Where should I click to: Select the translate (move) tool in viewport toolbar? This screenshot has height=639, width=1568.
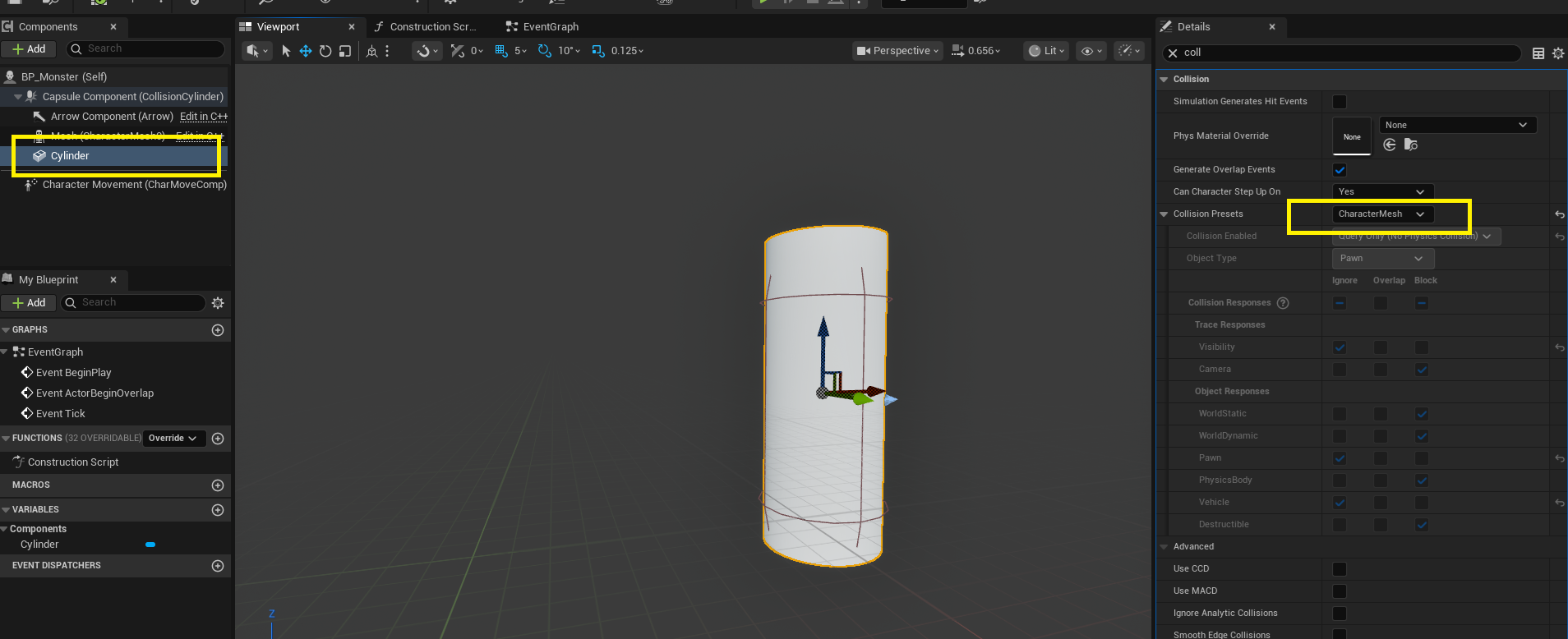click(305, 51)
